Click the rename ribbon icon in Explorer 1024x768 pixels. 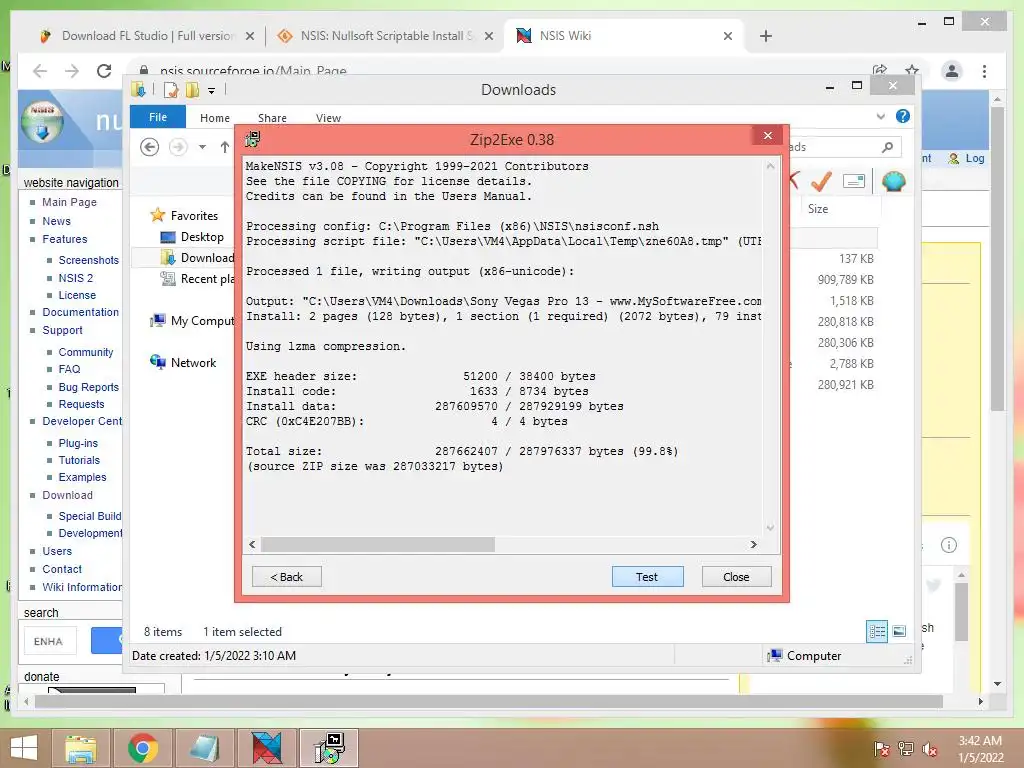(854, 181)
